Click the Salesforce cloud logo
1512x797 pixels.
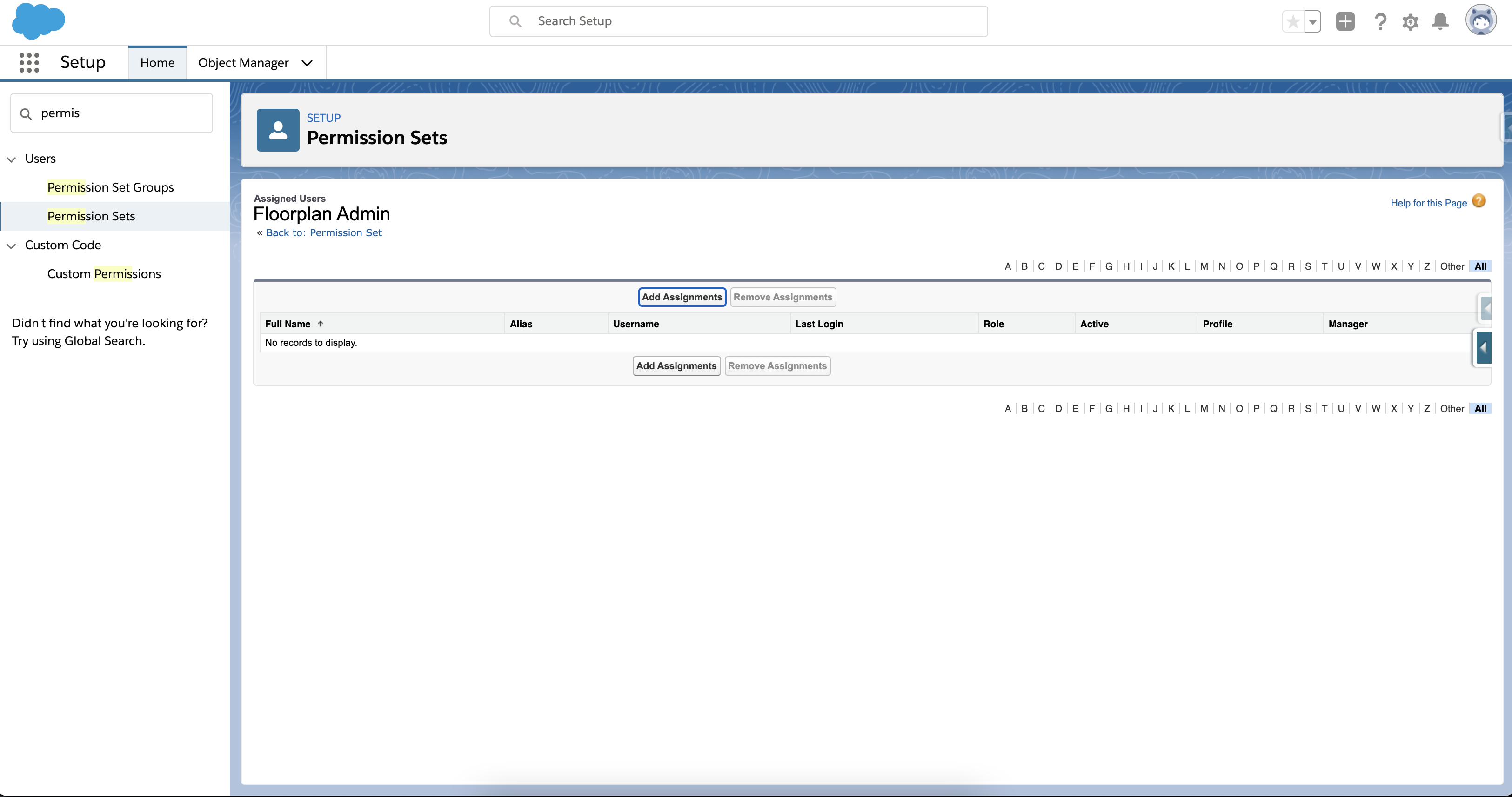click(38, 22)
